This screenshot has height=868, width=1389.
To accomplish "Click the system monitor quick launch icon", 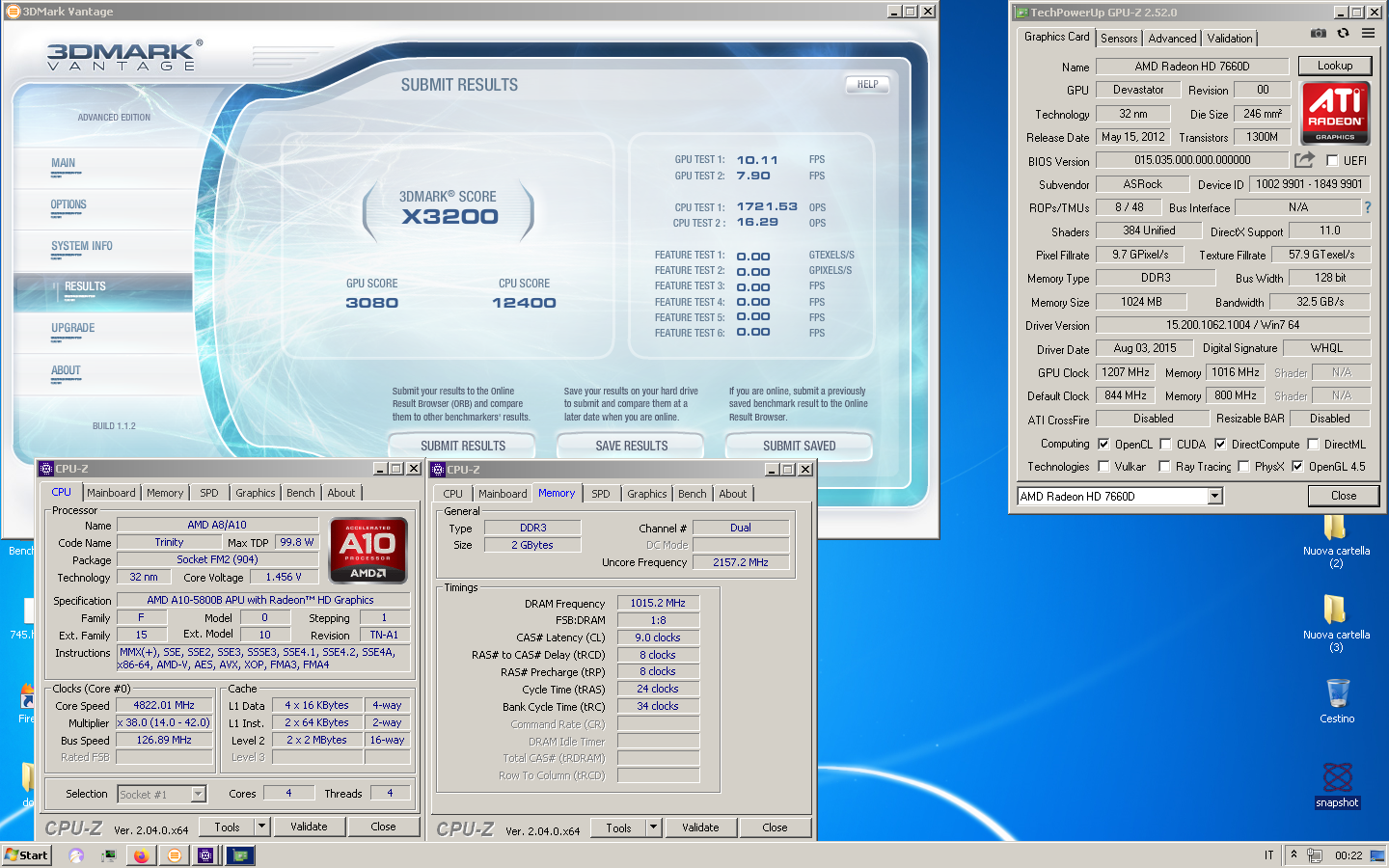I will 108,855.
